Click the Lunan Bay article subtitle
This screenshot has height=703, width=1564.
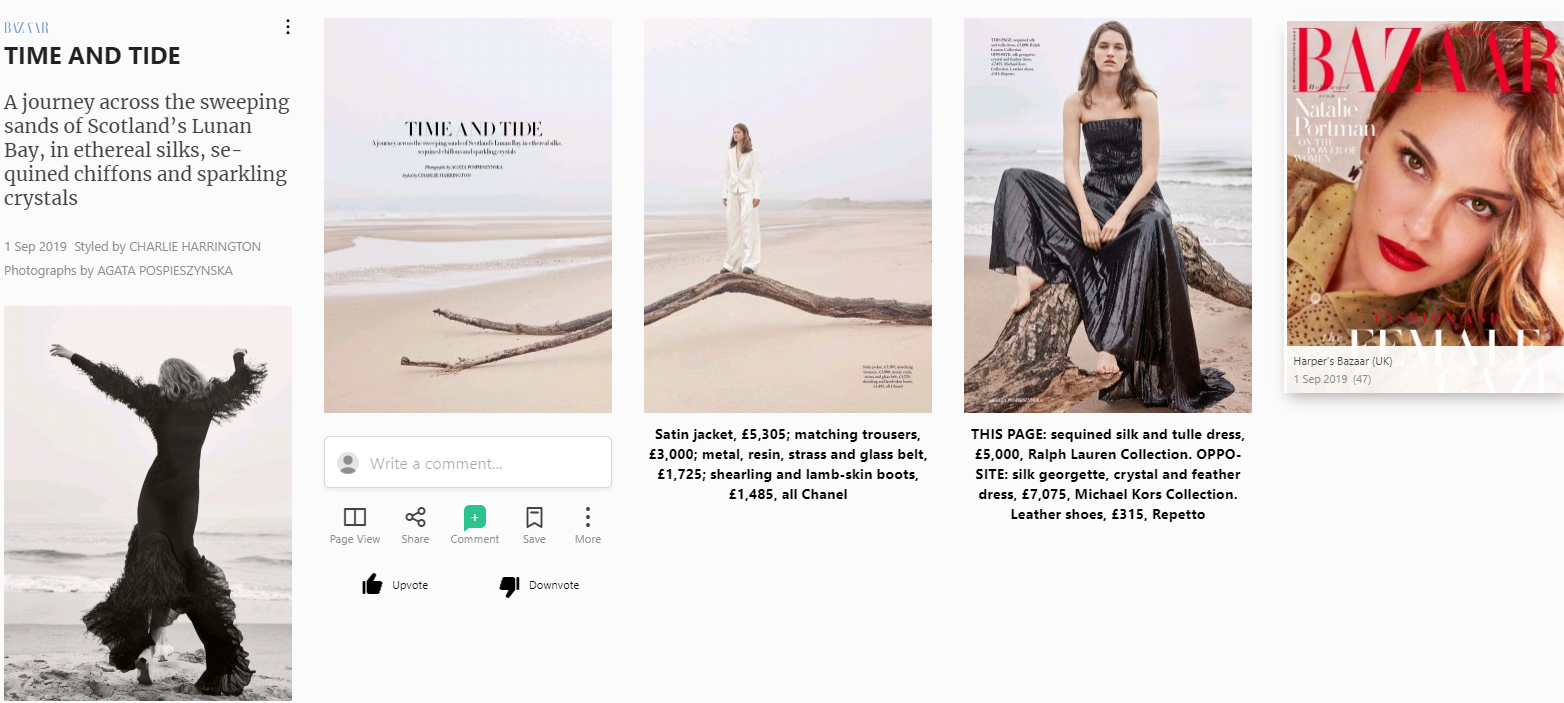point(147,150)
